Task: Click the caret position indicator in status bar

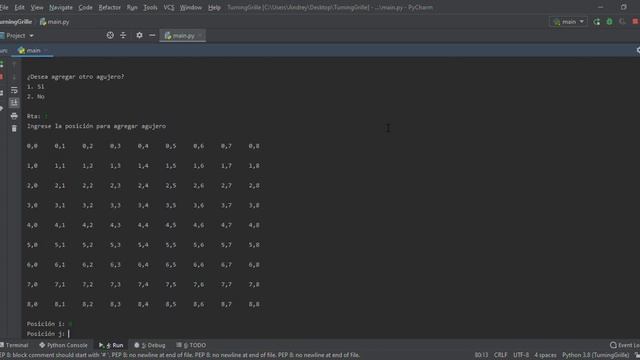Action: [x=481, y=355]
